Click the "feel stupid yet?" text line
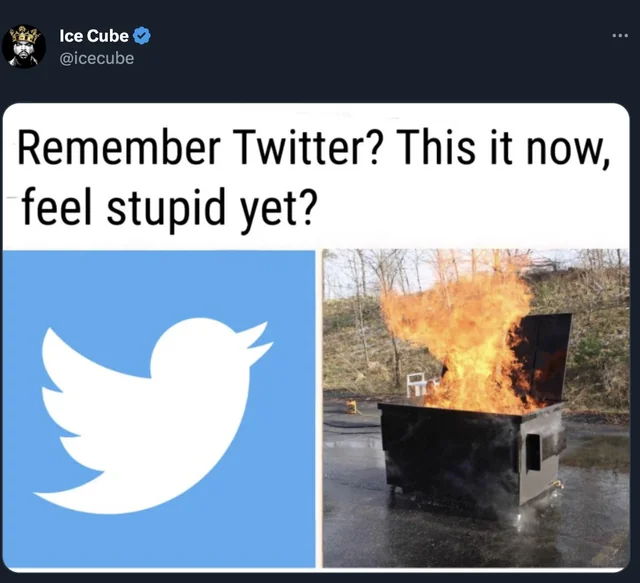 coord(169,207)
